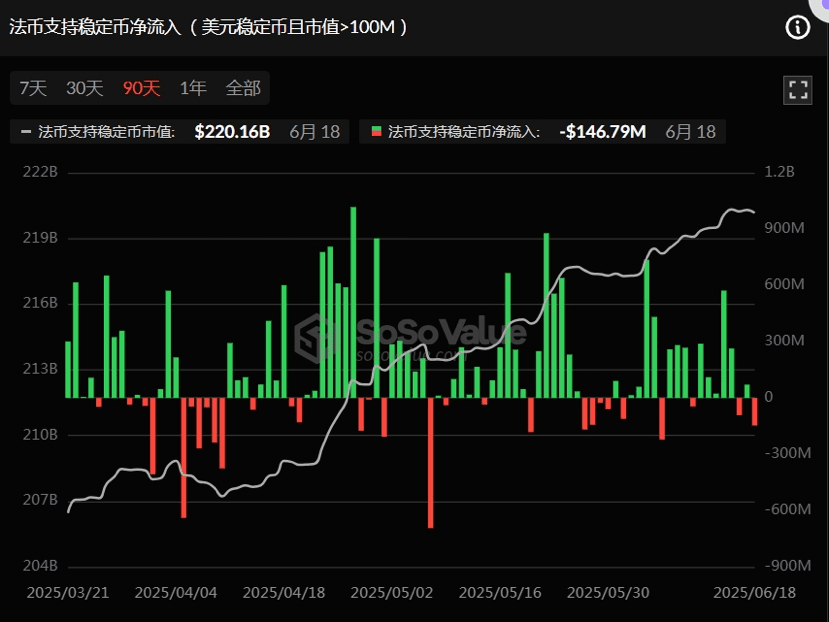Select the 90天 time range tab
Image resolution: width=829 pixels, height=622 pixels.
coord(141,88)
